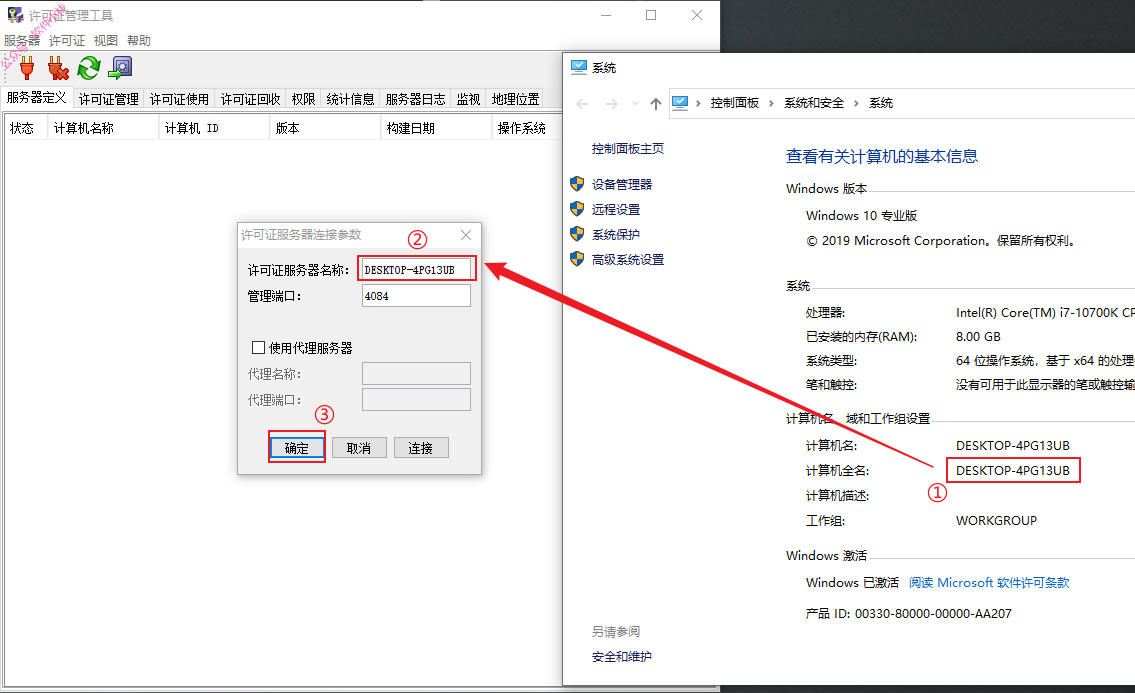Click 系统 at the end of the breadcrumb path
Viewport: 1135px width, 693px height.
click(881, 104)
